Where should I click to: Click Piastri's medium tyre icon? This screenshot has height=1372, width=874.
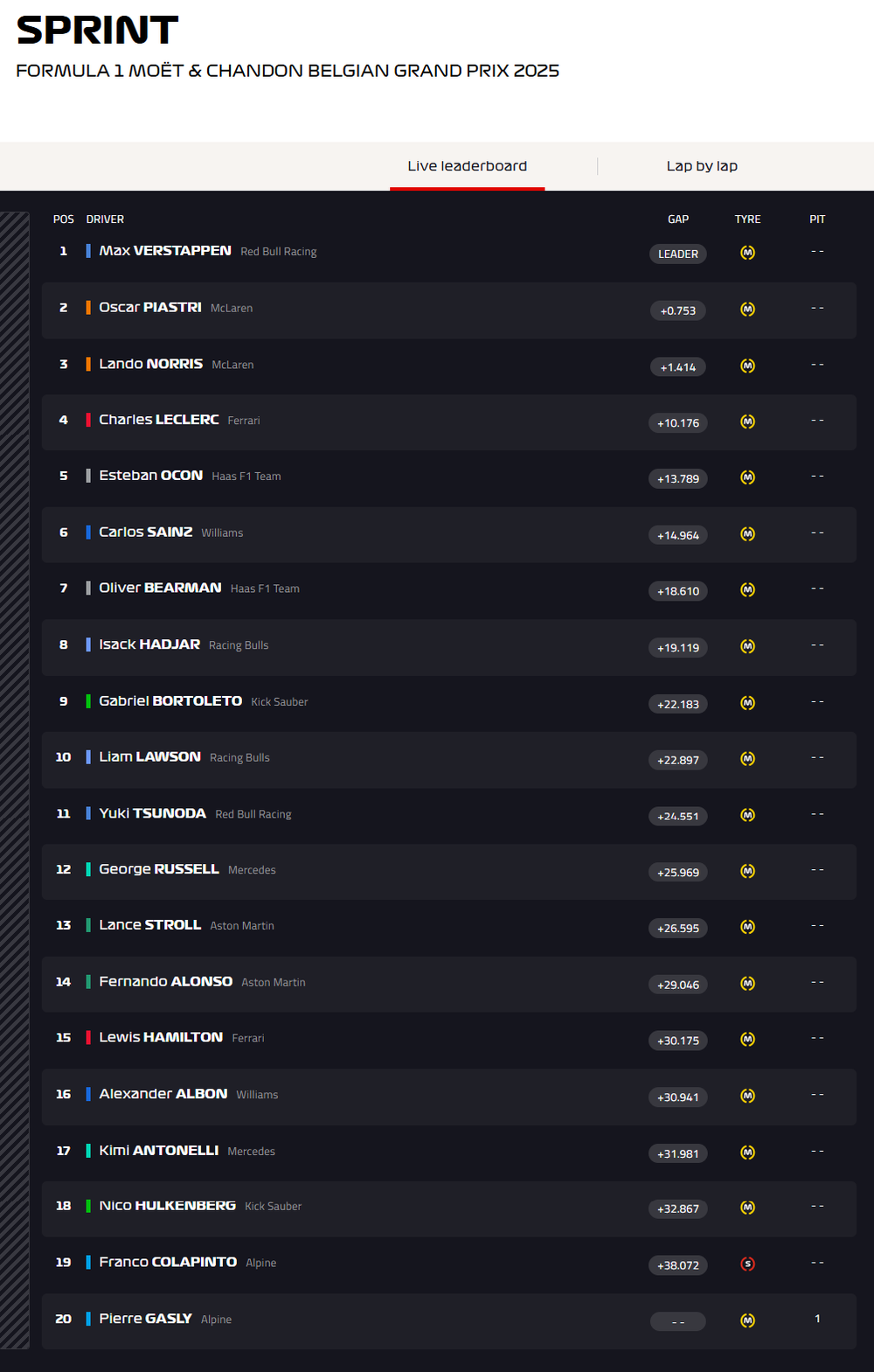click(x=747, y=310)
